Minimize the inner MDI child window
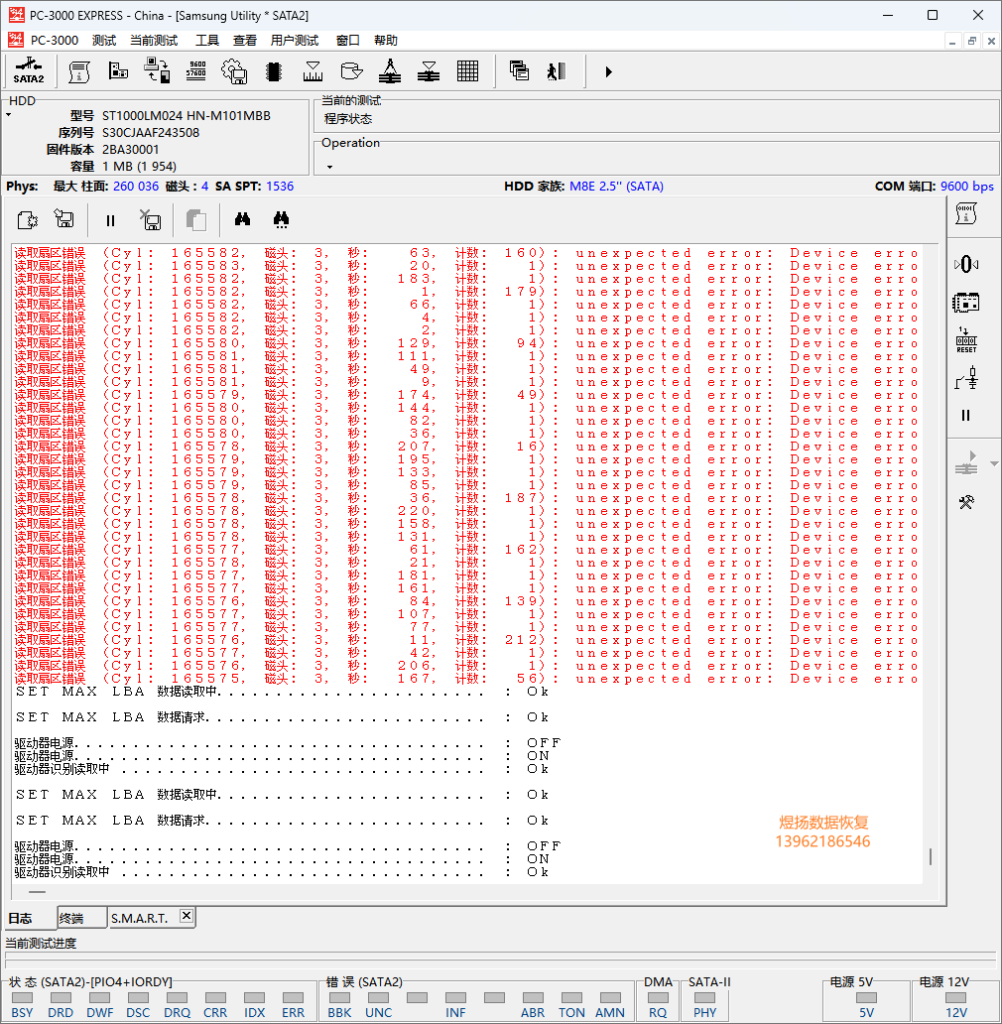The width and height of the screenshot is (1002, 1024). (953, 41)
